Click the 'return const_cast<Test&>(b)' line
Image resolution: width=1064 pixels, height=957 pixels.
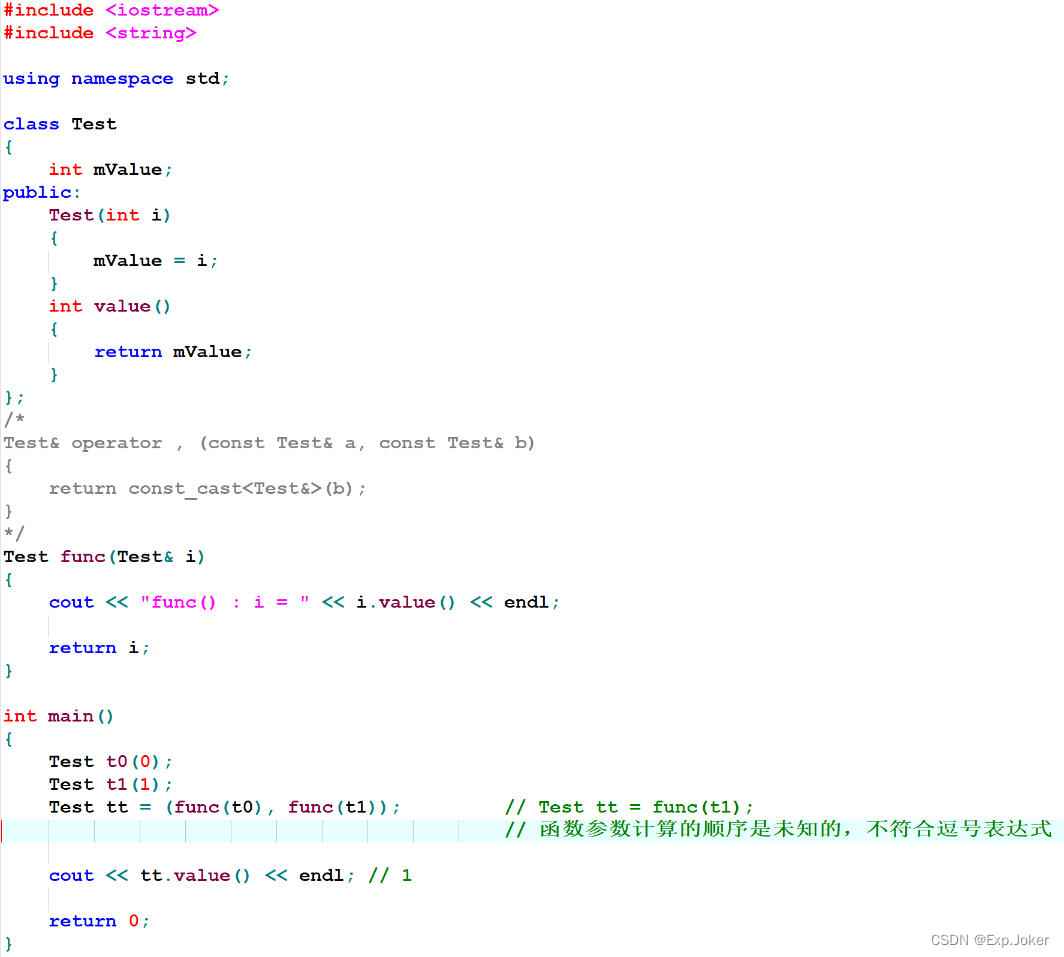pos(207,488)
